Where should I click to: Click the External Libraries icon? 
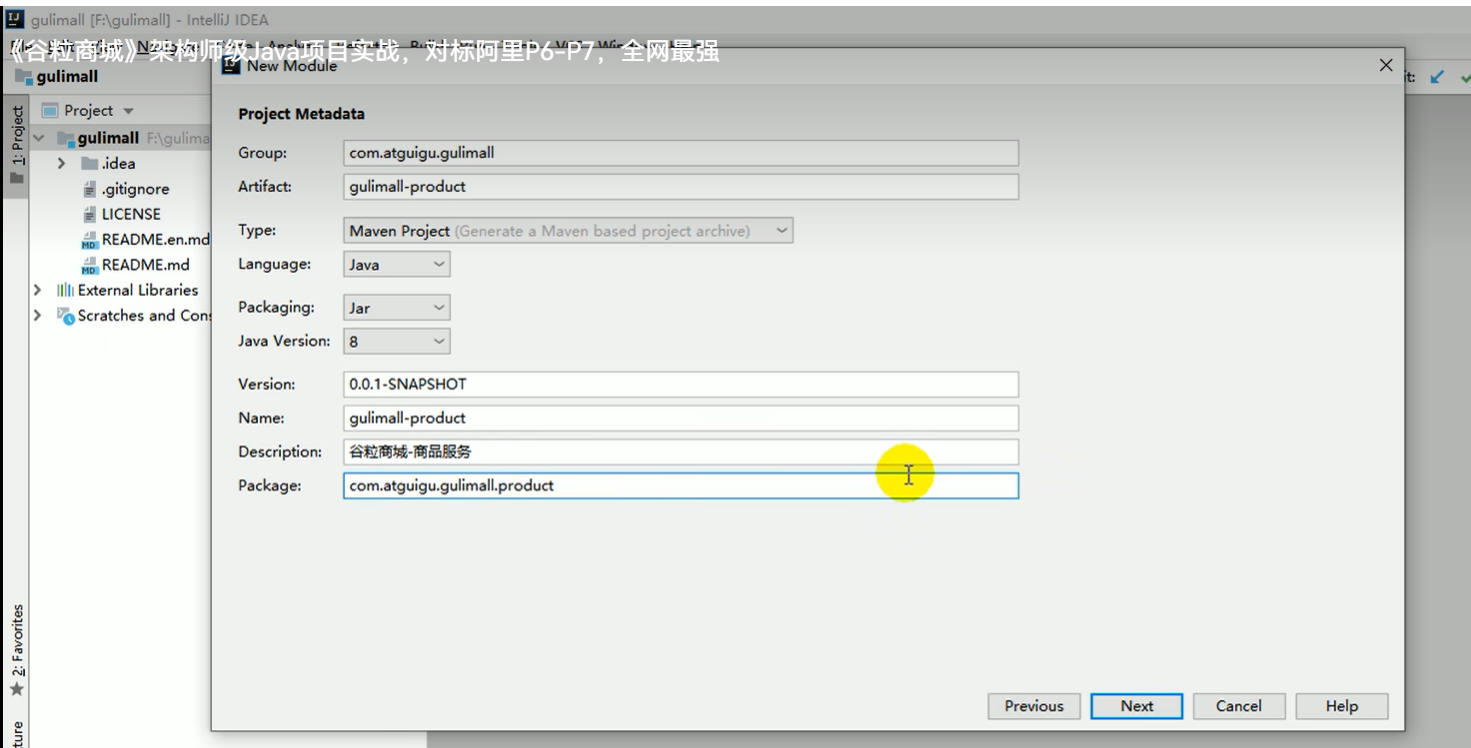point(65,290)
